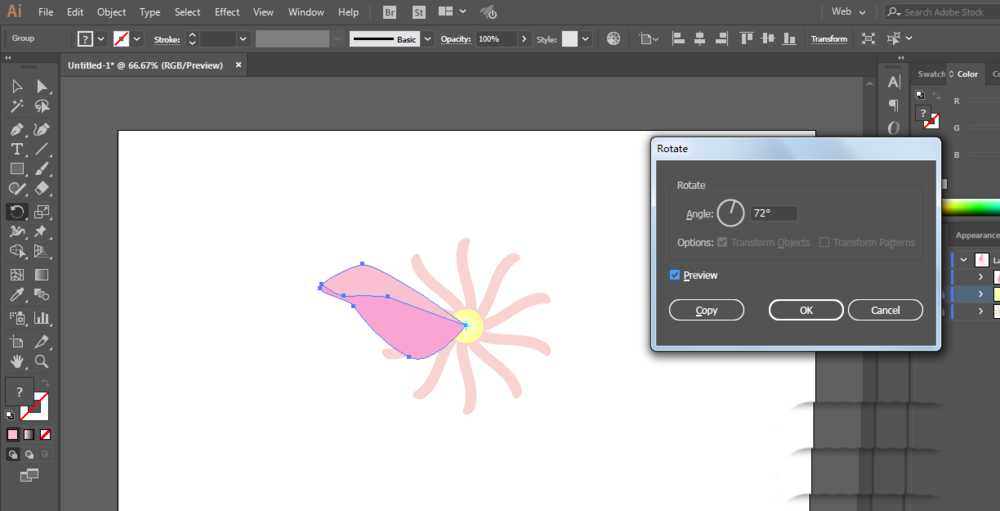The width and height of the screenshot is (1000, 511).
Task: Activate the Eraser tool
Action: pyautogui.click(x=42, y=189)
